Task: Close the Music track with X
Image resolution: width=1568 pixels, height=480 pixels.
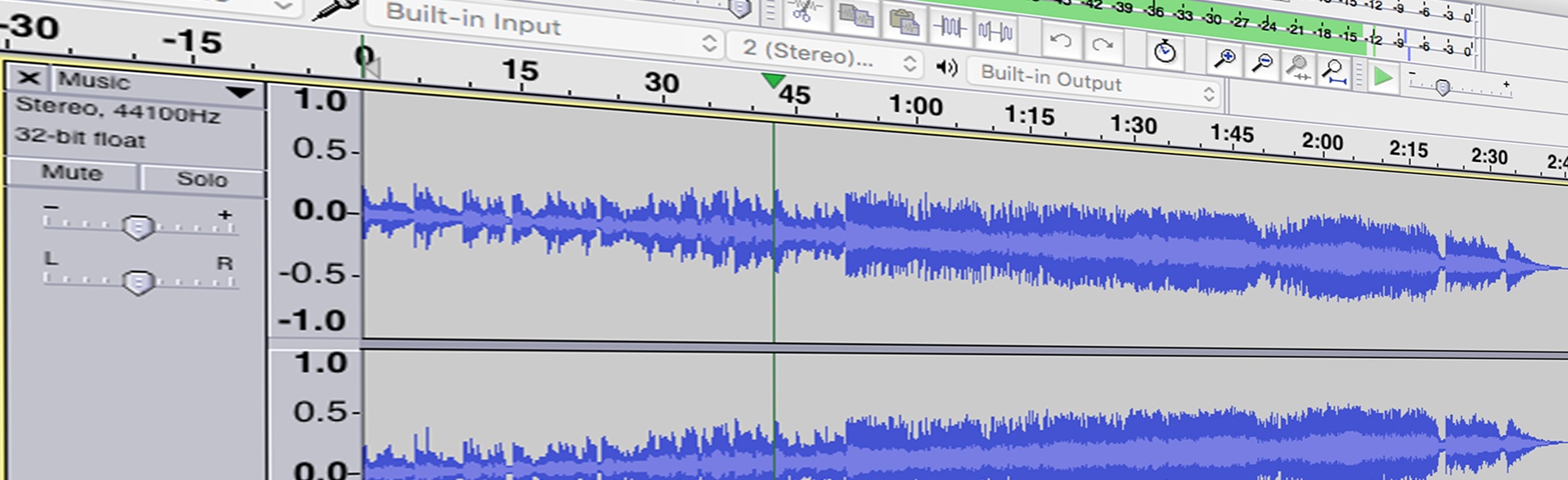Action: 29,78
